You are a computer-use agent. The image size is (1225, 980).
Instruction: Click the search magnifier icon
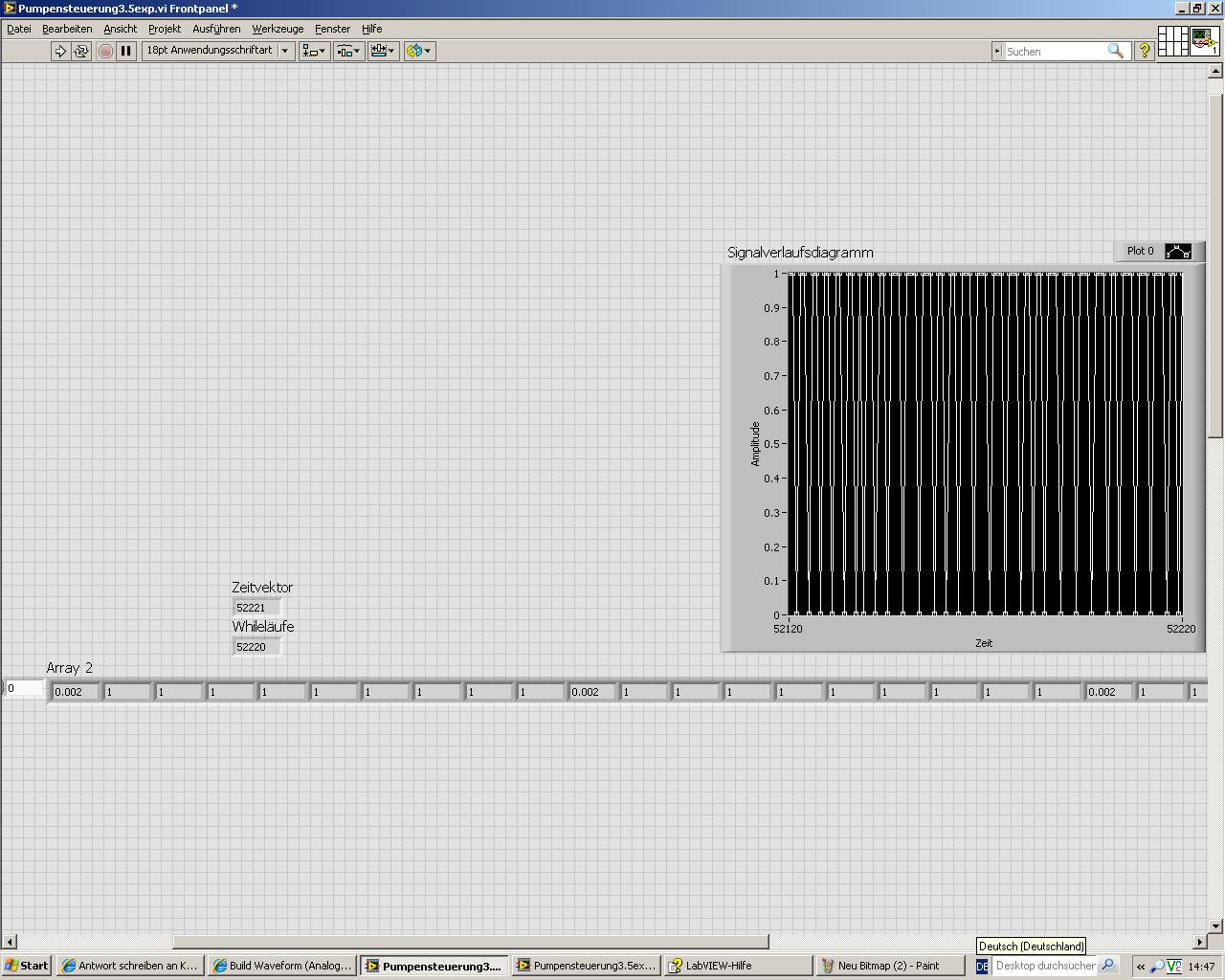1115,51
